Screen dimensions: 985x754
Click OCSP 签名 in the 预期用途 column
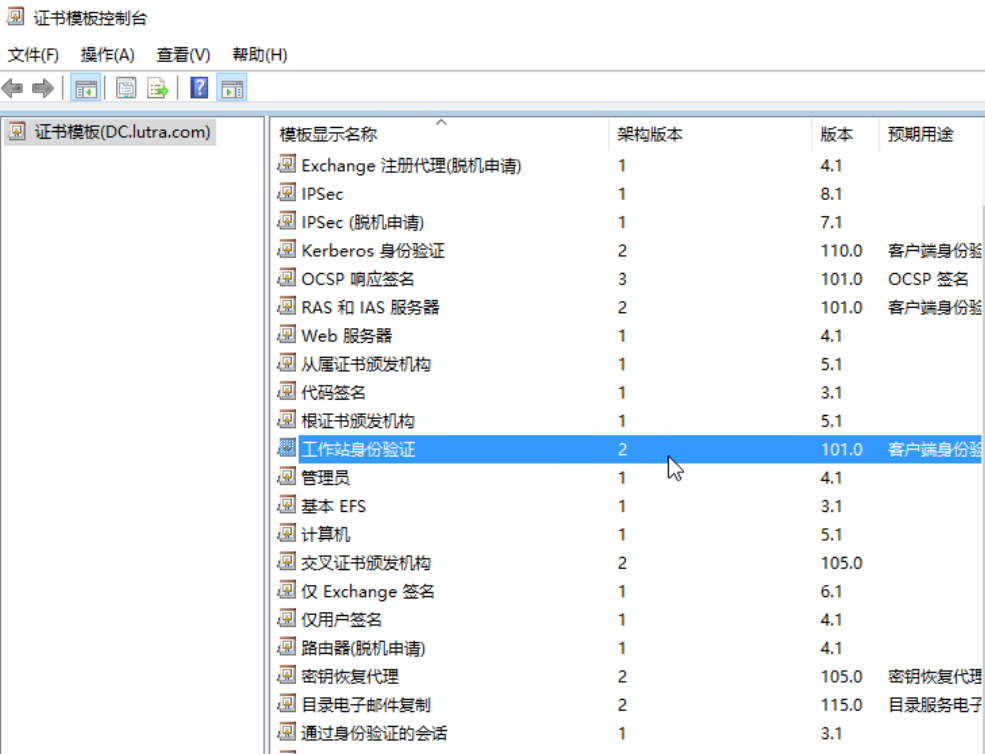[x=928, y=279]
